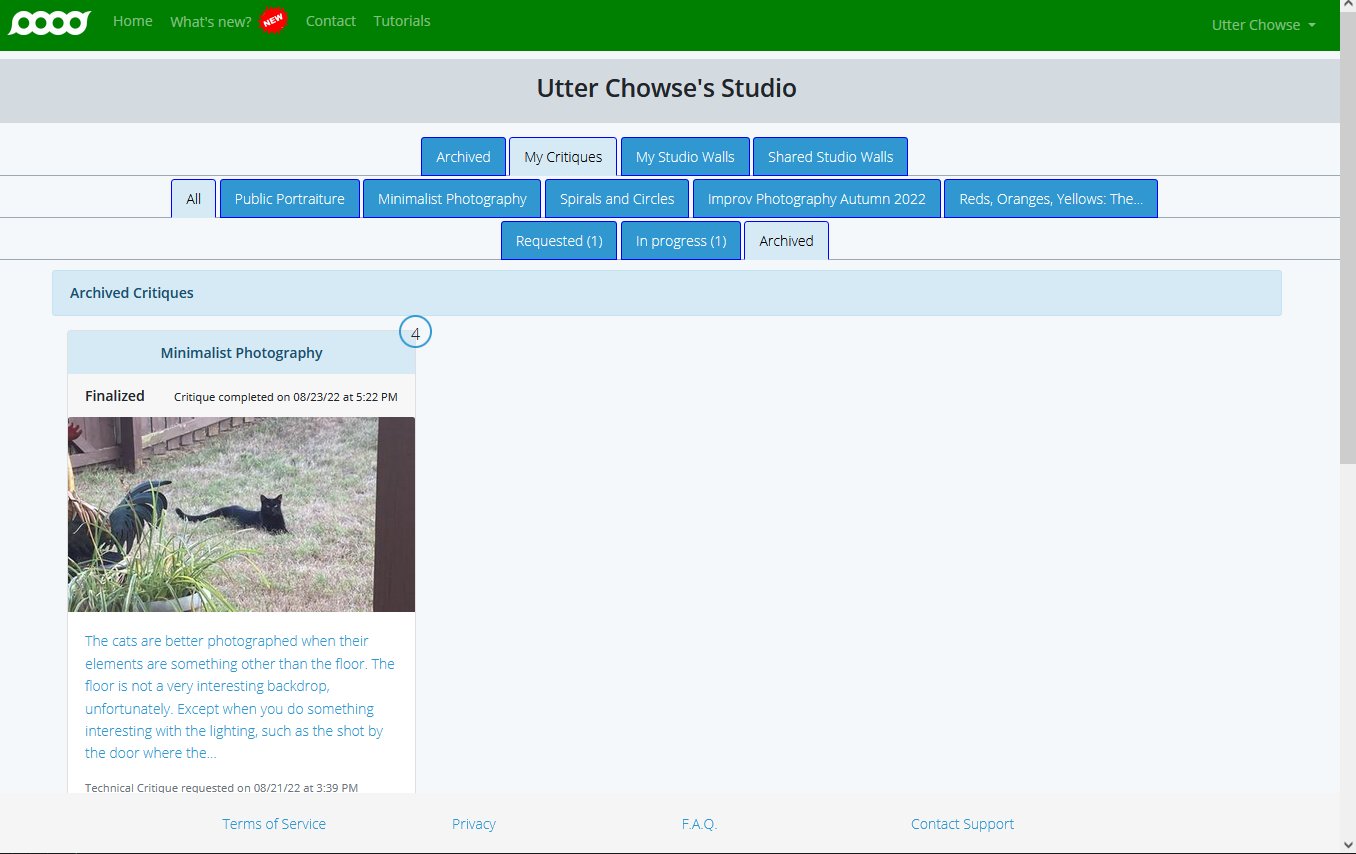Click the Utter Chowse's Studio heading
The height and width of the screenshot is (854, 1356).
[x=667, y=88]
